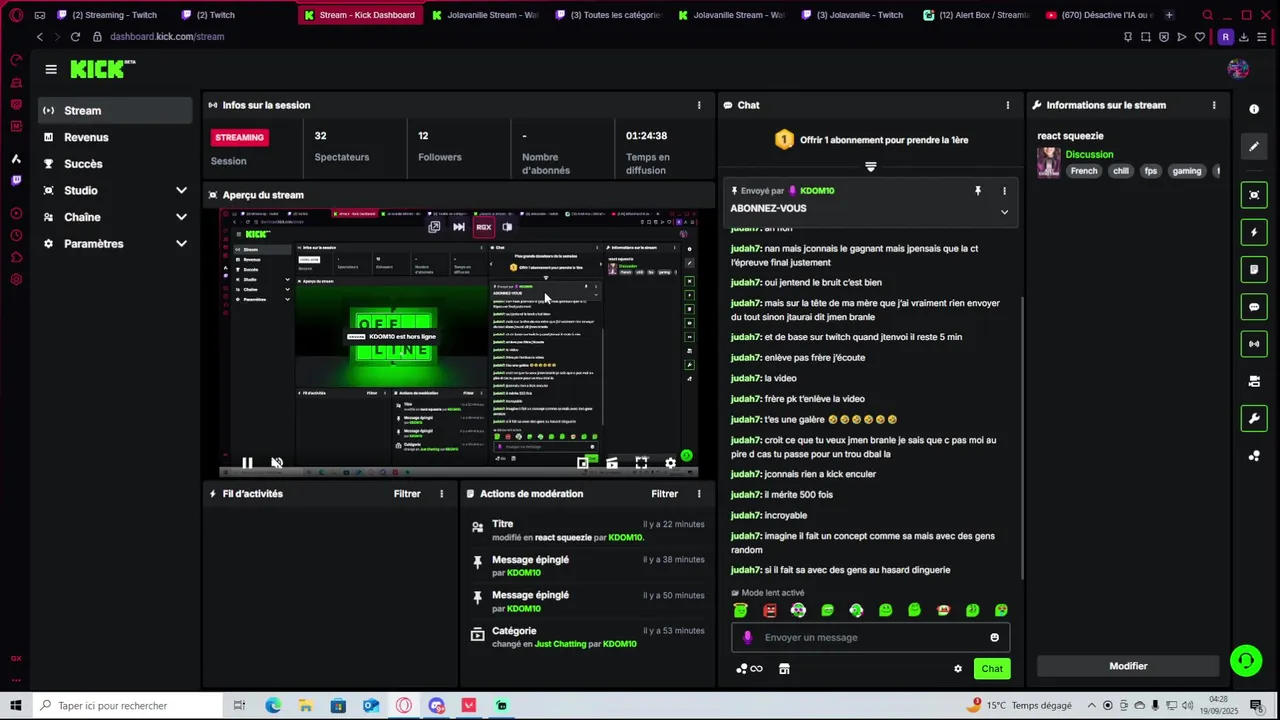Open the hamburger menu beside Kick logo
The width and height of the screenshot is (1280, 720).
(x=51, y=69)
